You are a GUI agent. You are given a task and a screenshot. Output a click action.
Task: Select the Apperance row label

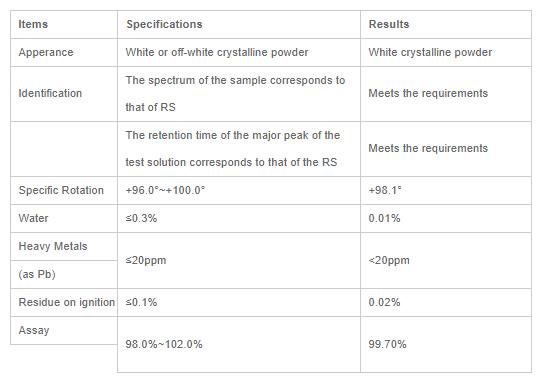[46, 52]
